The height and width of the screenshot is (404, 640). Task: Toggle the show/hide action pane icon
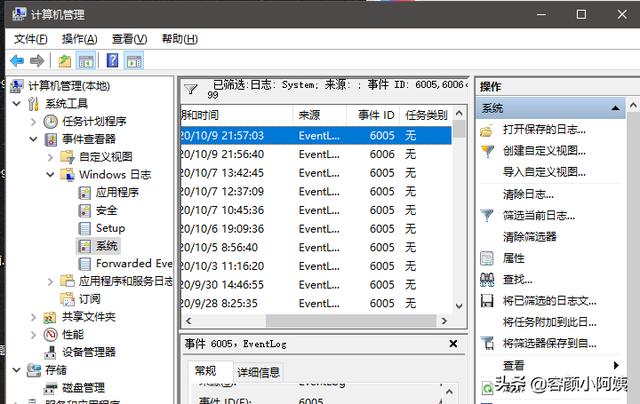134,61
